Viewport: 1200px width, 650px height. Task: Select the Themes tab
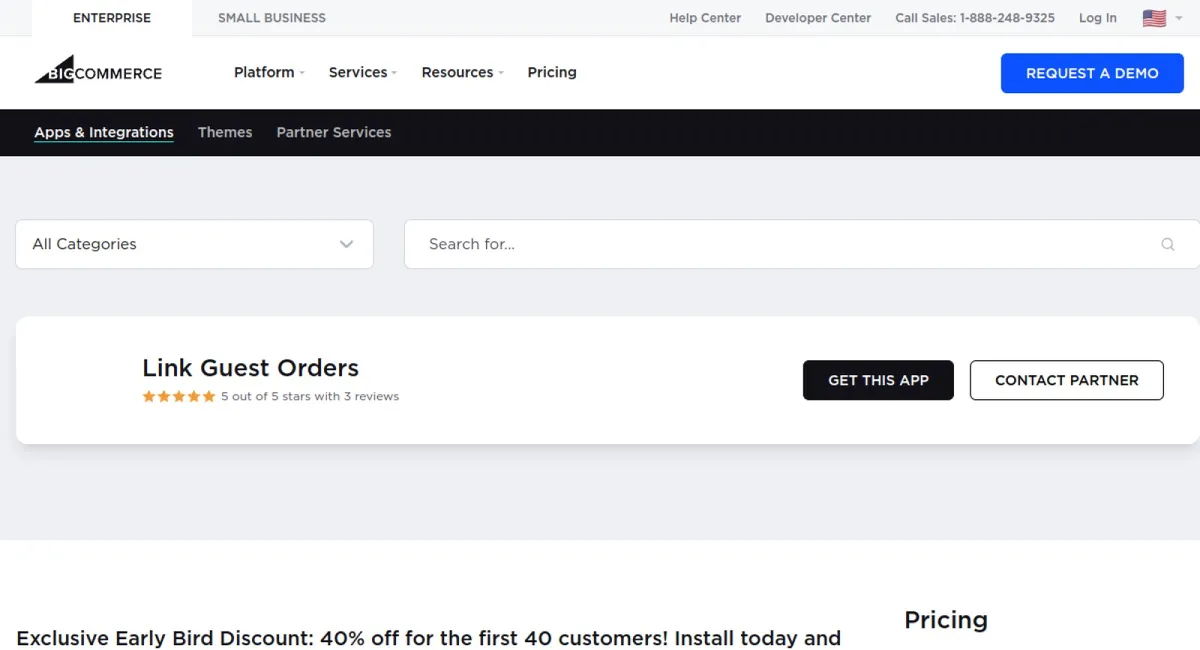225,132
